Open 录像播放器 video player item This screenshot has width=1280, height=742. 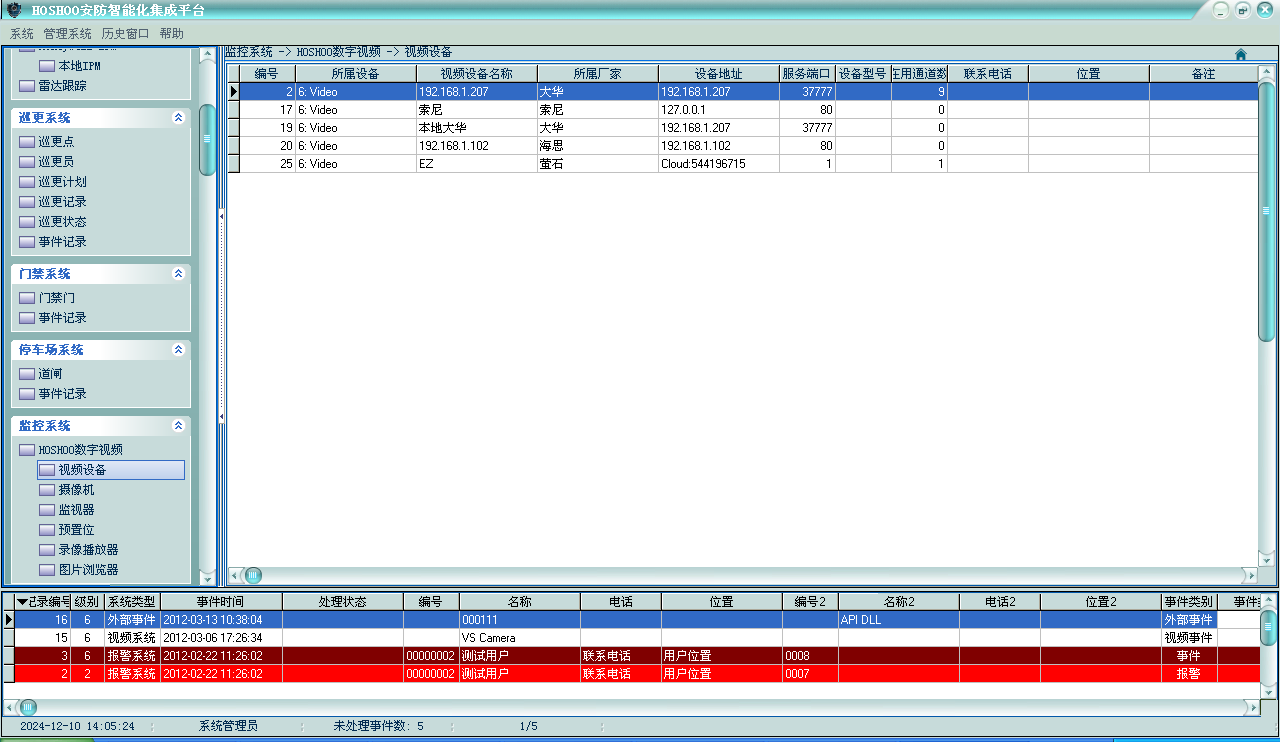click(88, 550)
